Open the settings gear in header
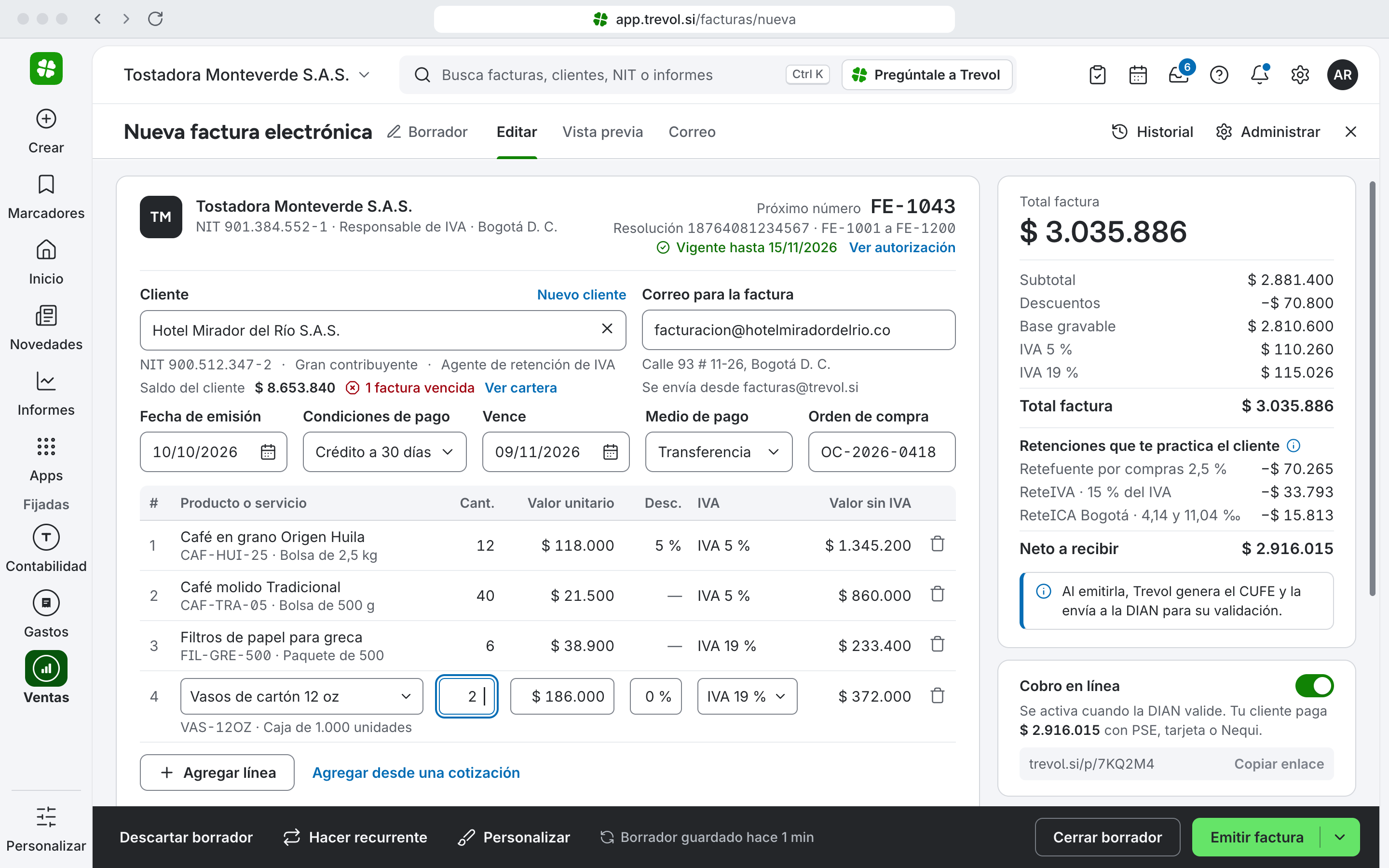Viewport: 1389px width, 868px height. 1299,75
